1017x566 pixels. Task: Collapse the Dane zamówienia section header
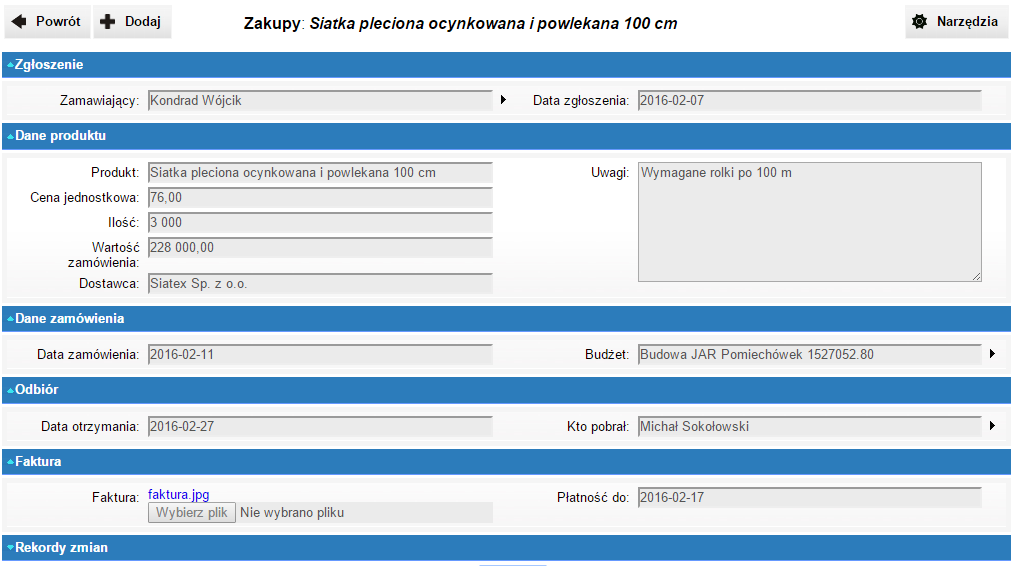(x=66, y=319)
